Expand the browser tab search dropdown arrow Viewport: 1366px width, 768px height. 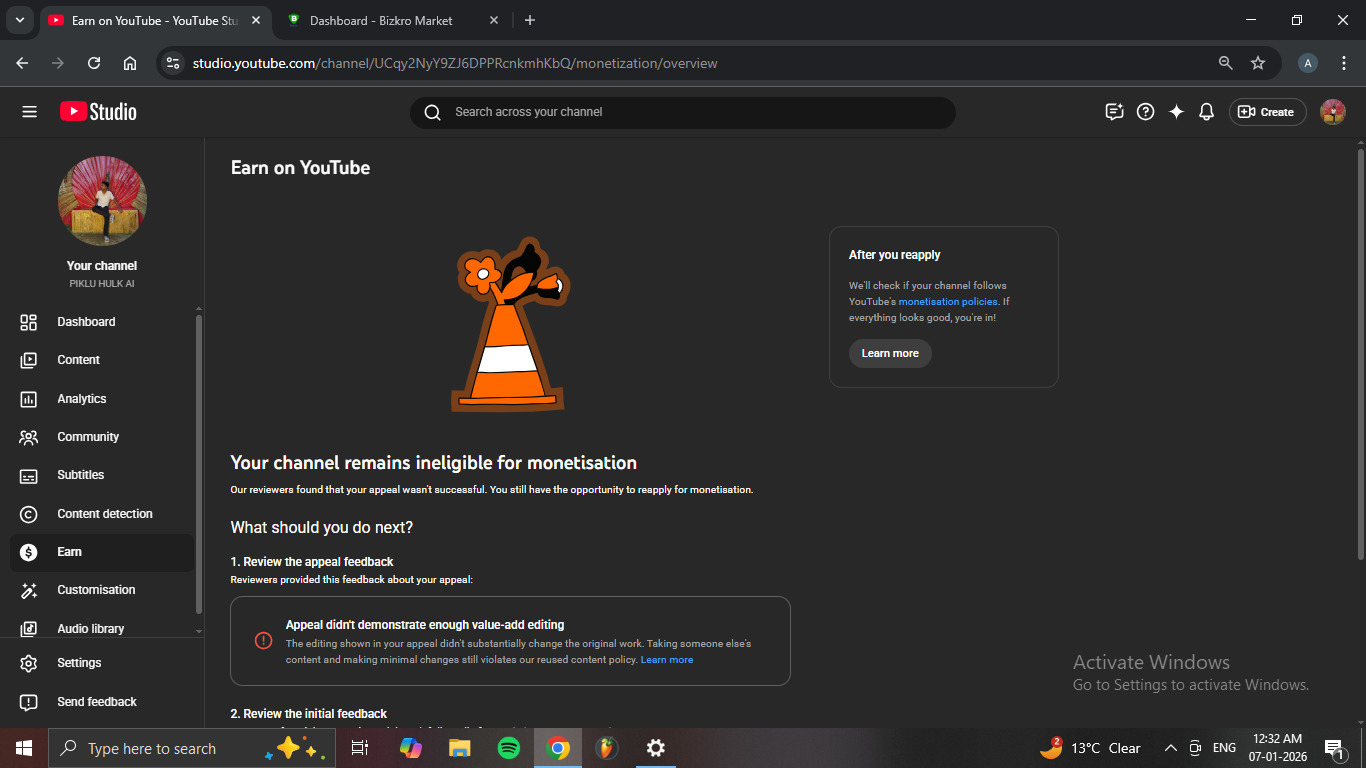coord(19,20)
